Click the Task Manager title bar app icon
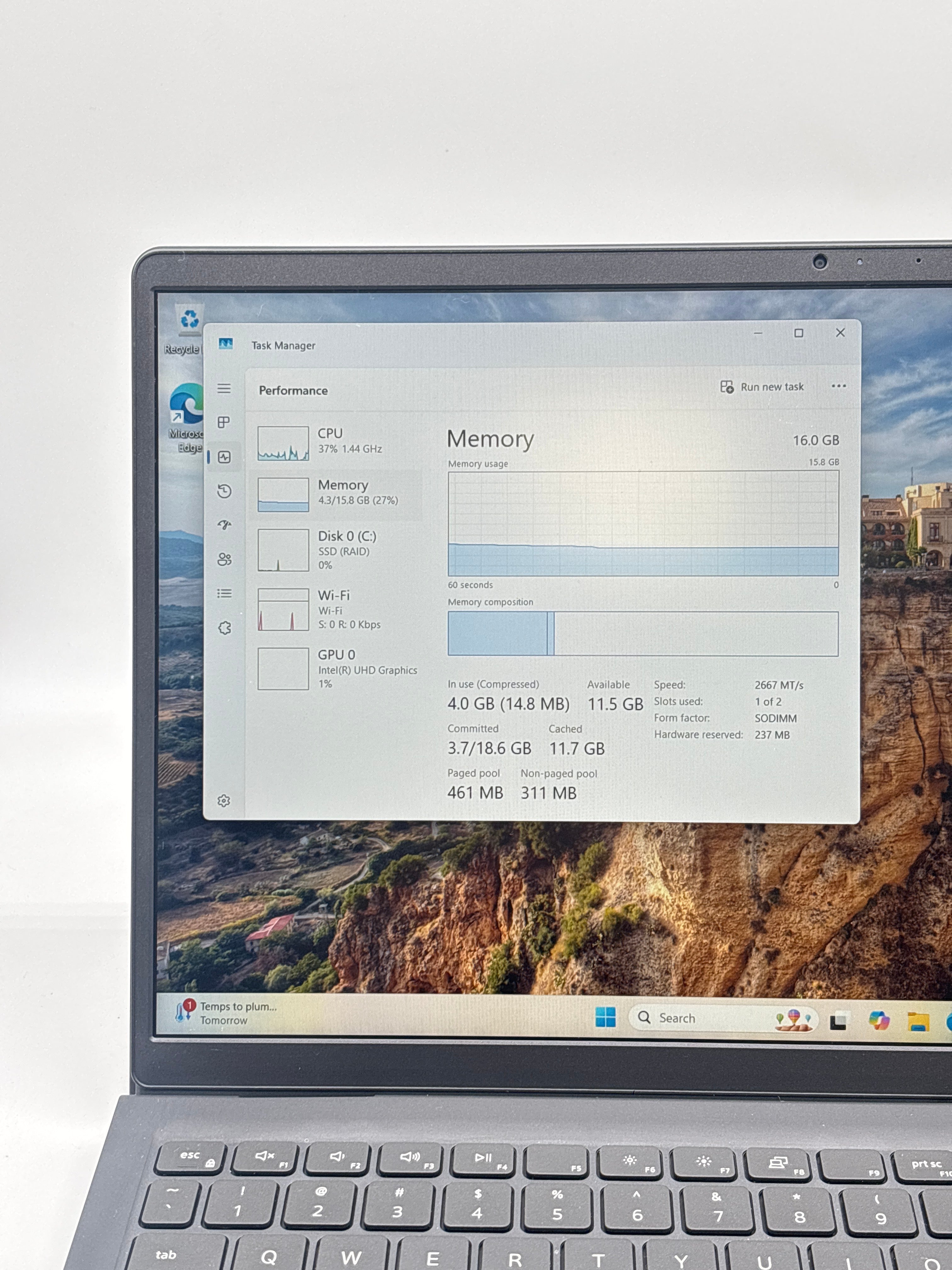Screen dimensions: 952x1270 click(225, 343)
